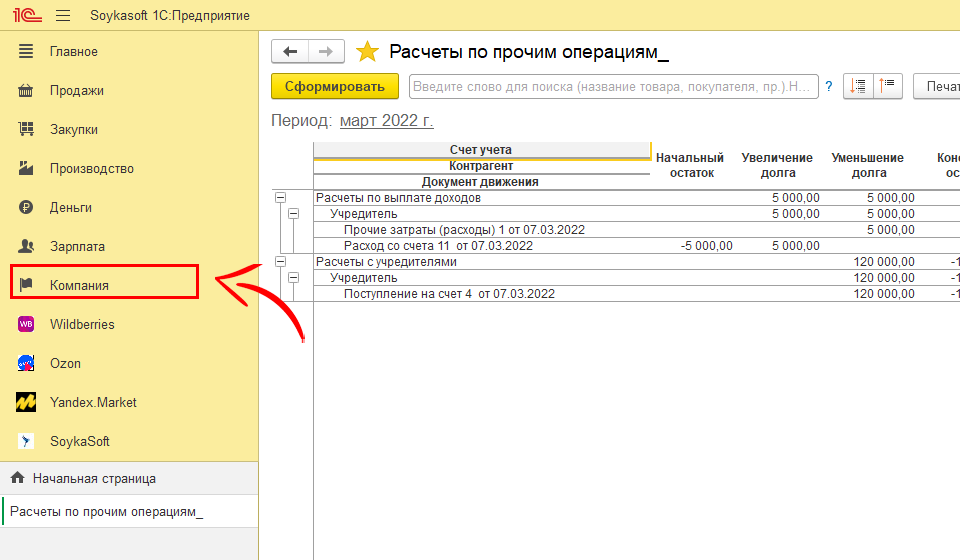Click the yellow favorites star icon
Viewport: 960px width, 560px height.
point(368,52)
